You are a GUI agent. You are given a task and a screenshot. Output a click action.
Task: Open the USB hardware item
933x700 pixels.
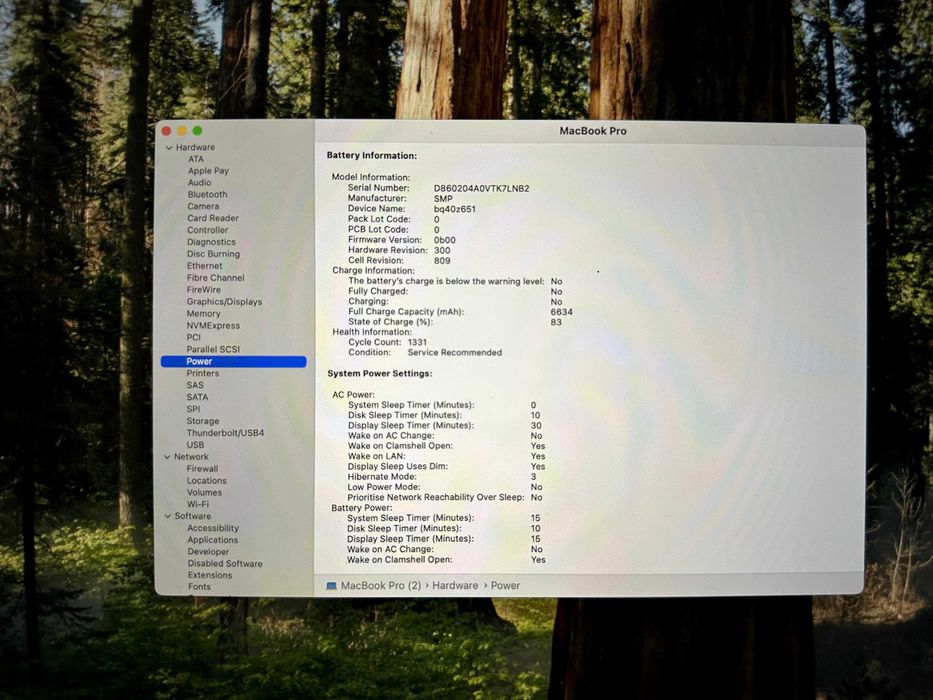pyautogui.click(x=195, y=445)
